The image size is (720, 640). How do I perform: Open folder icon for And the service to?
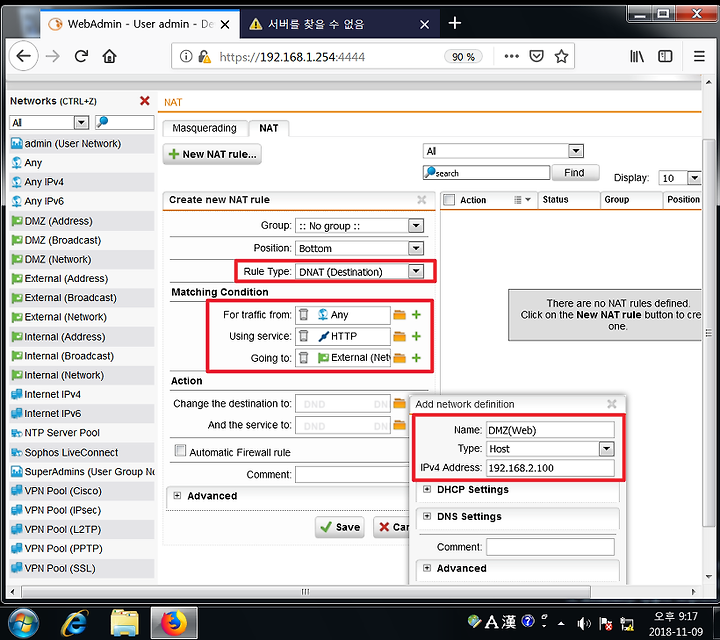399,425
